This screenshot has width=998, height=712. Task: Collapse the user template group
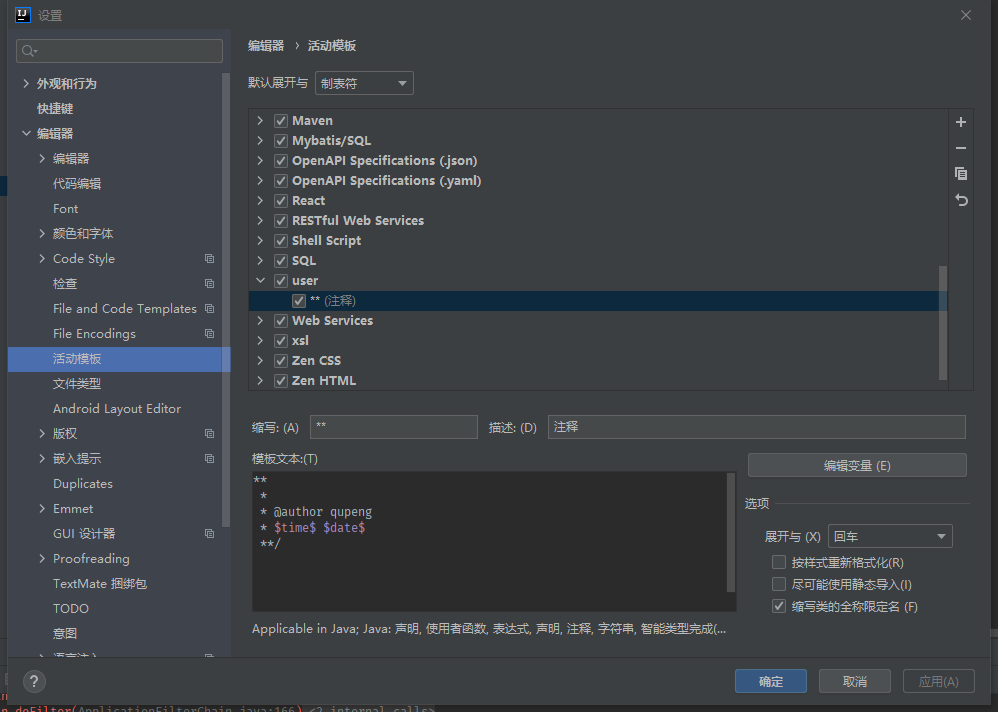click(260, 280)
